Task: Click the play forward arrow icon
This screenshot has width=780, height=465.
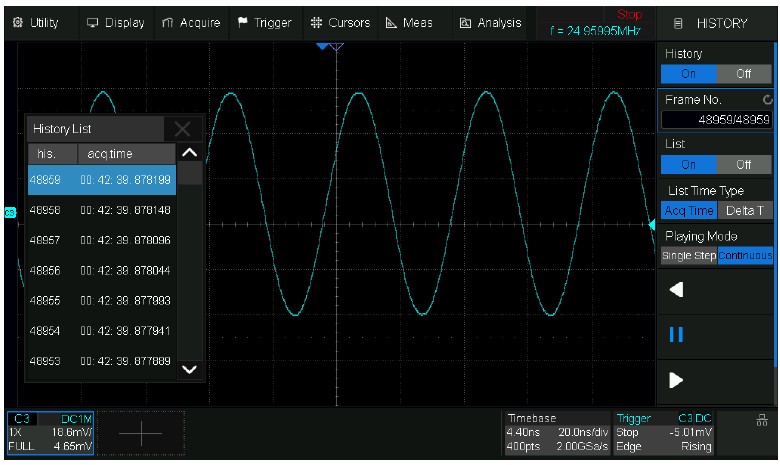Action: [676, 379]
